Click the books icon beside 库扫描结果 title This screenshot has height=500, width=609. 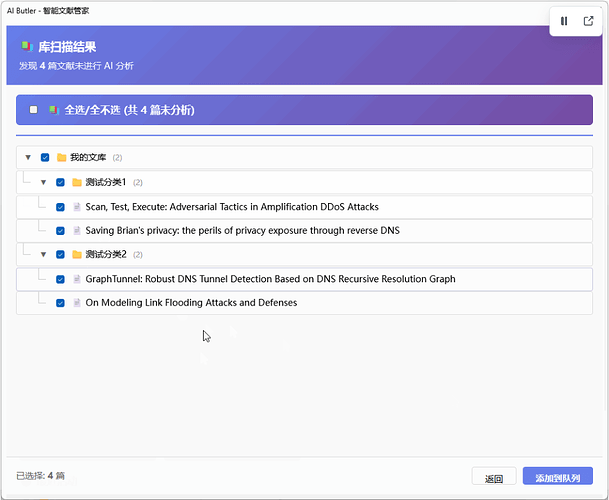27,47
